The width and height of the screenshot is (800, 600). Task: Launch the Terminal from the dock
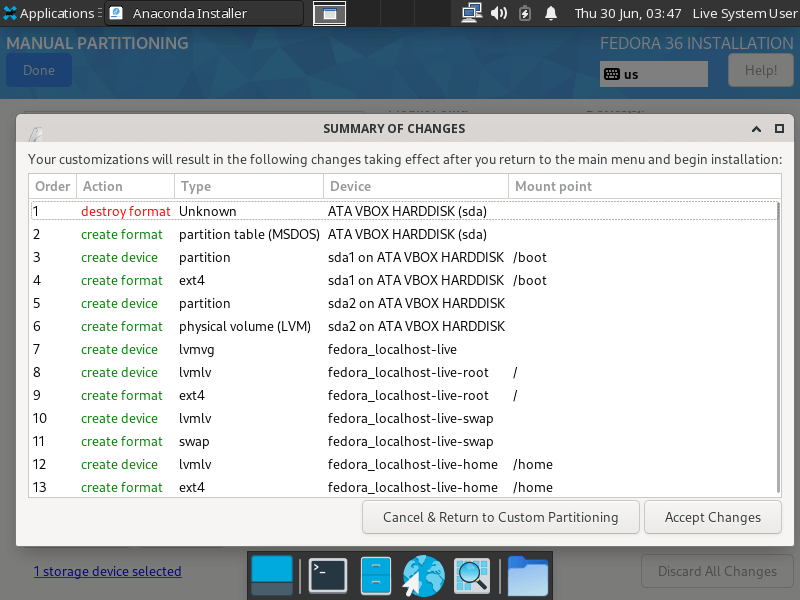pos(328,576)
